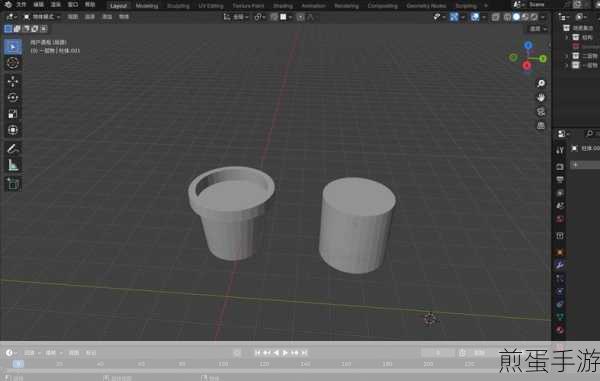Open the Layout workspace tab
This screenshot has width=600, height=381.
tap(118, 6)
